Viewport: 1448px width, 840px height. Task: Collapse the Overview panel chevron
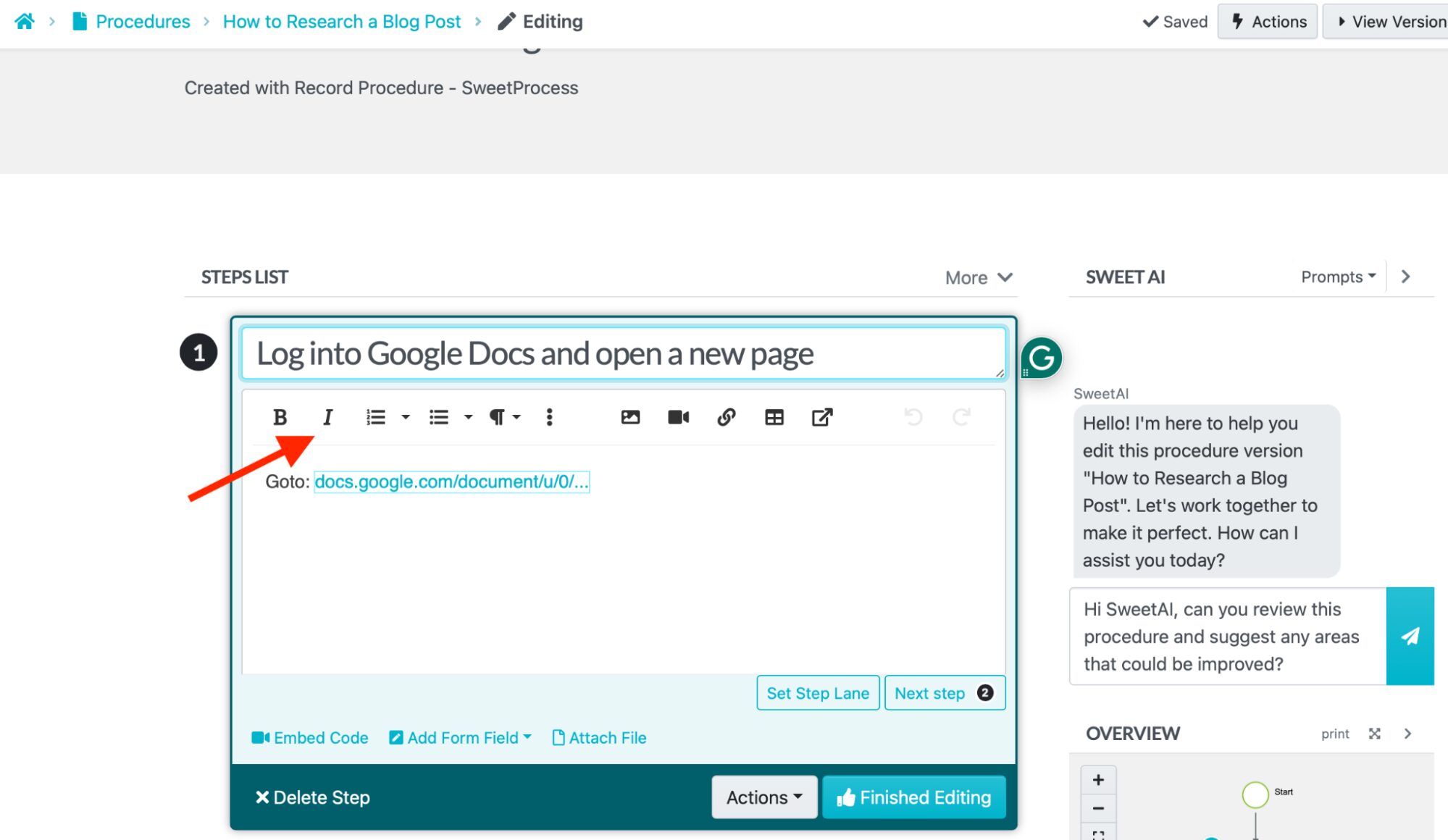coord(1407,734)
